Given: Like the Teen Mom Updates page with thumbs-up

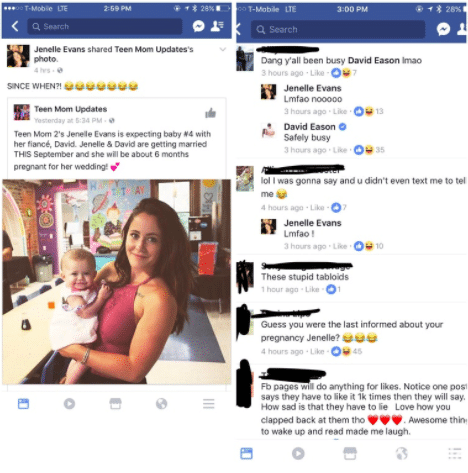Looking at the screenshot, I should click(210, 113).
